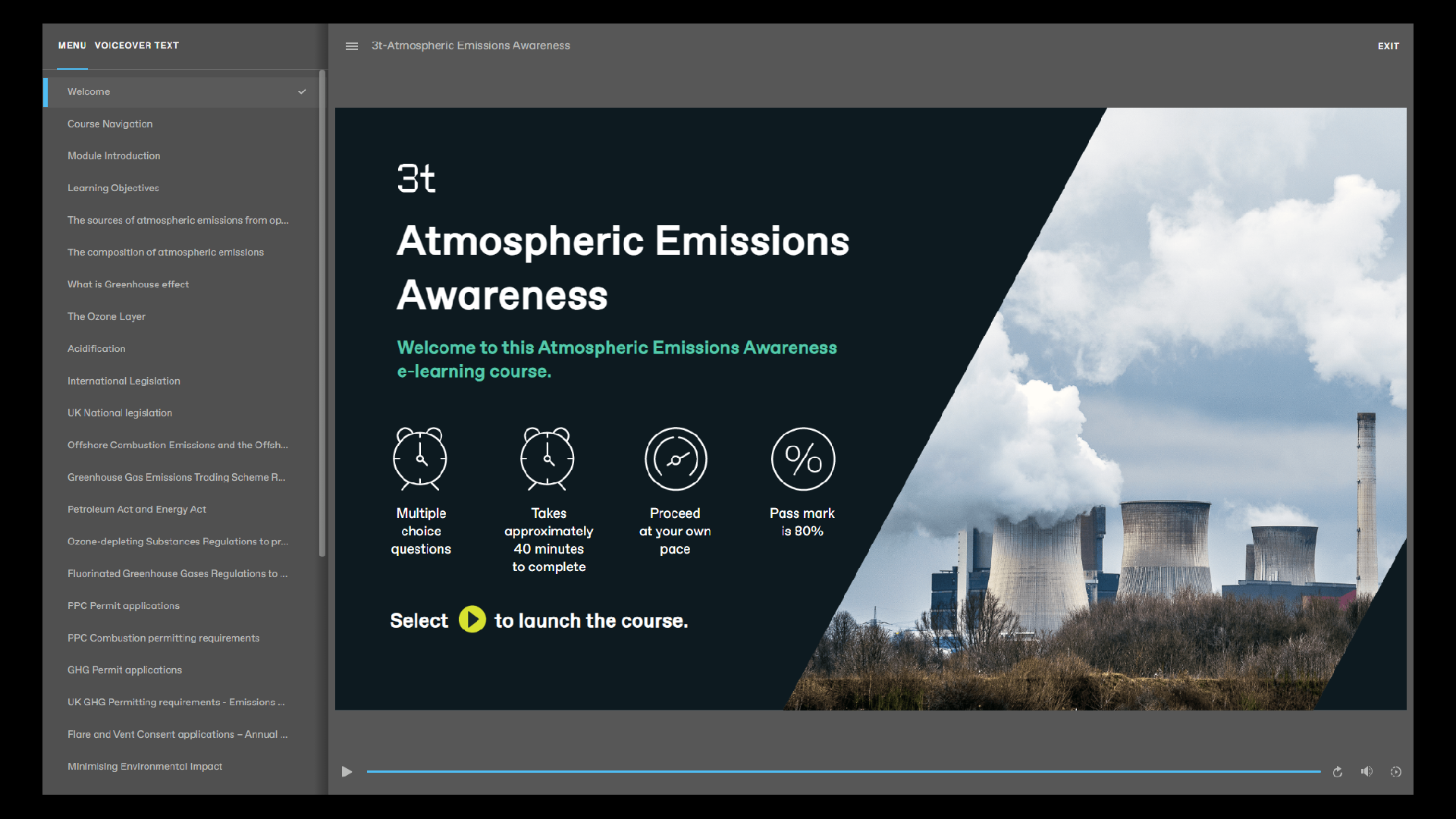
Task: Select UK National legislation
Action: (x=182, y=413)
